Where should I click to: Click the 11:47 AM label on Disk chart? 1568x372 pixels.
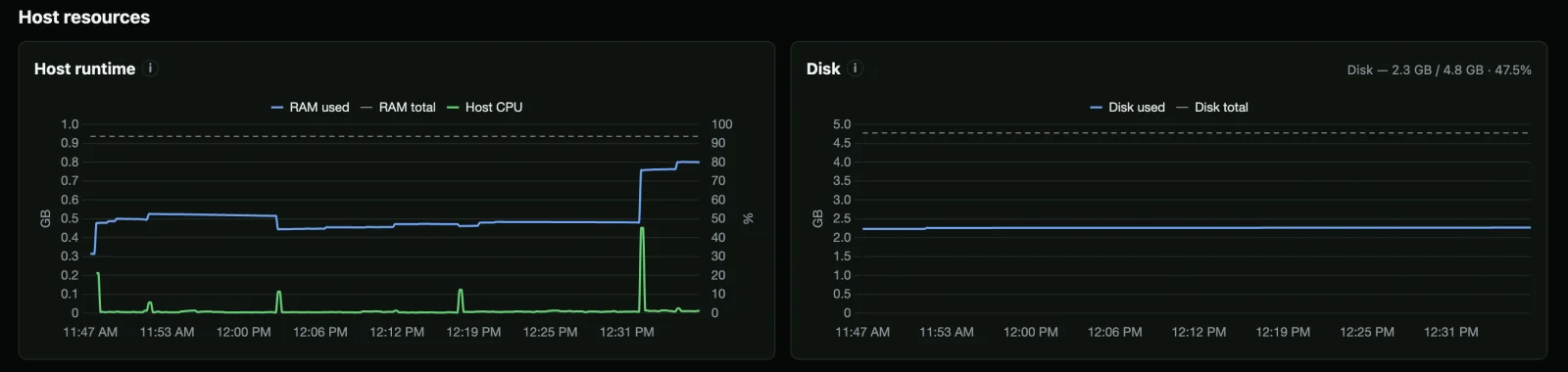pos(862,332)
